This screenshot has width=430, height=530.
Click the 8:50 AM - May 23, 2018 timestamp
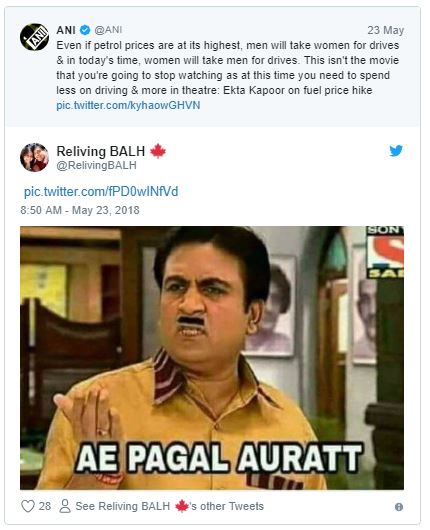pos(80,210)
